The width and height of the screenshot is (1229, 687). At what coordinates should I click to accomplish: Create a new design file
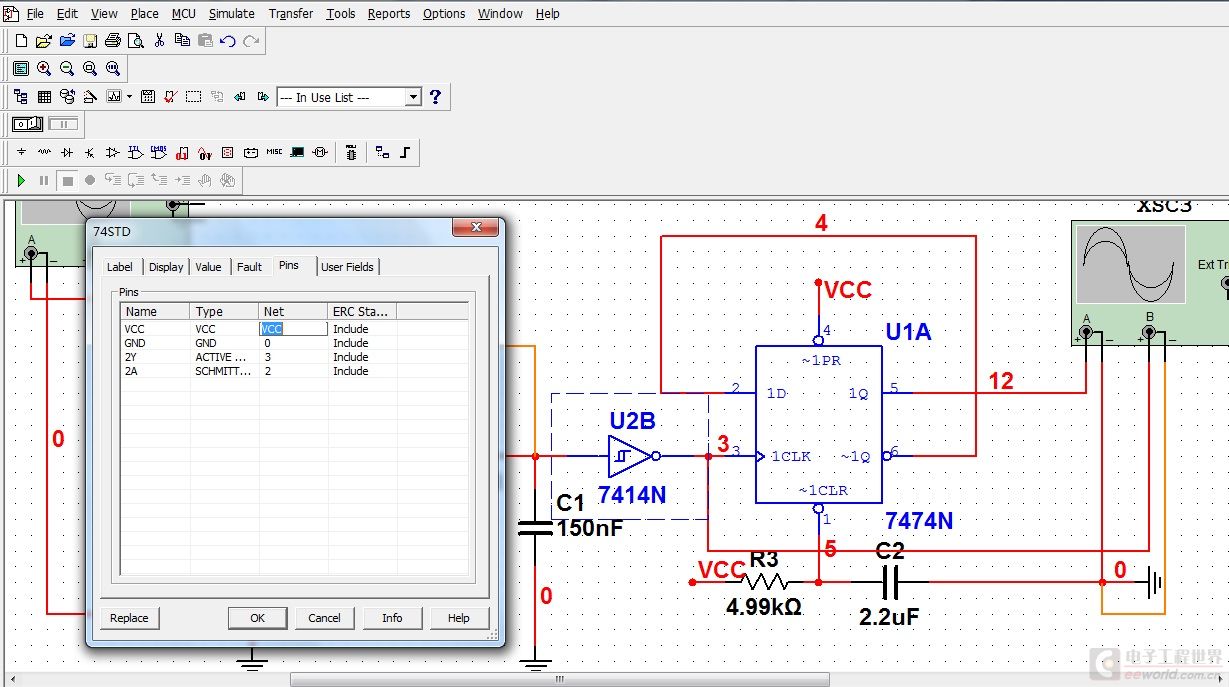pos(21,41)
